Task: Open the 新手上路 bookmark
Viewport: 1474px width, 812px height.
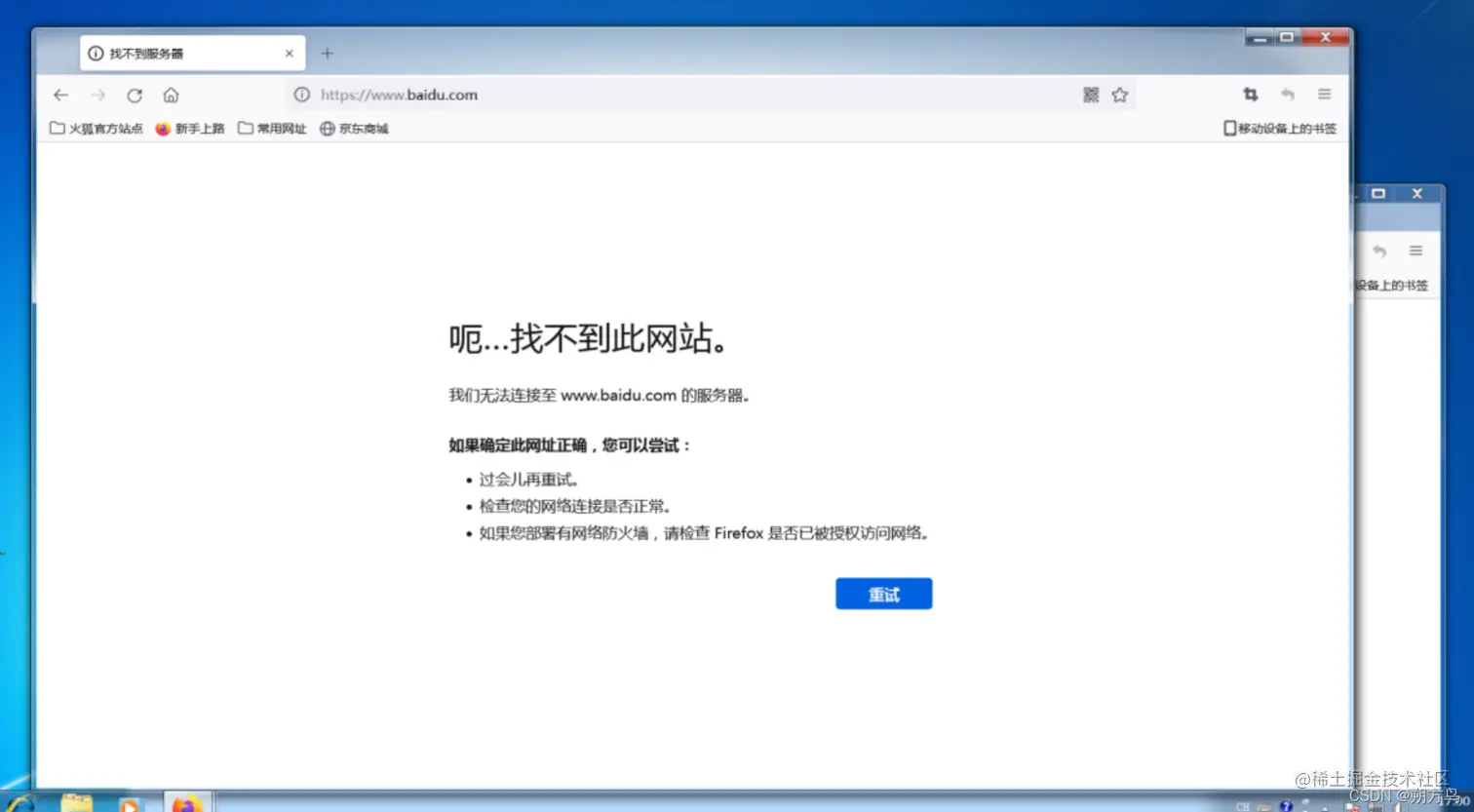Action: pyautogui.click(x=190, y=129)
